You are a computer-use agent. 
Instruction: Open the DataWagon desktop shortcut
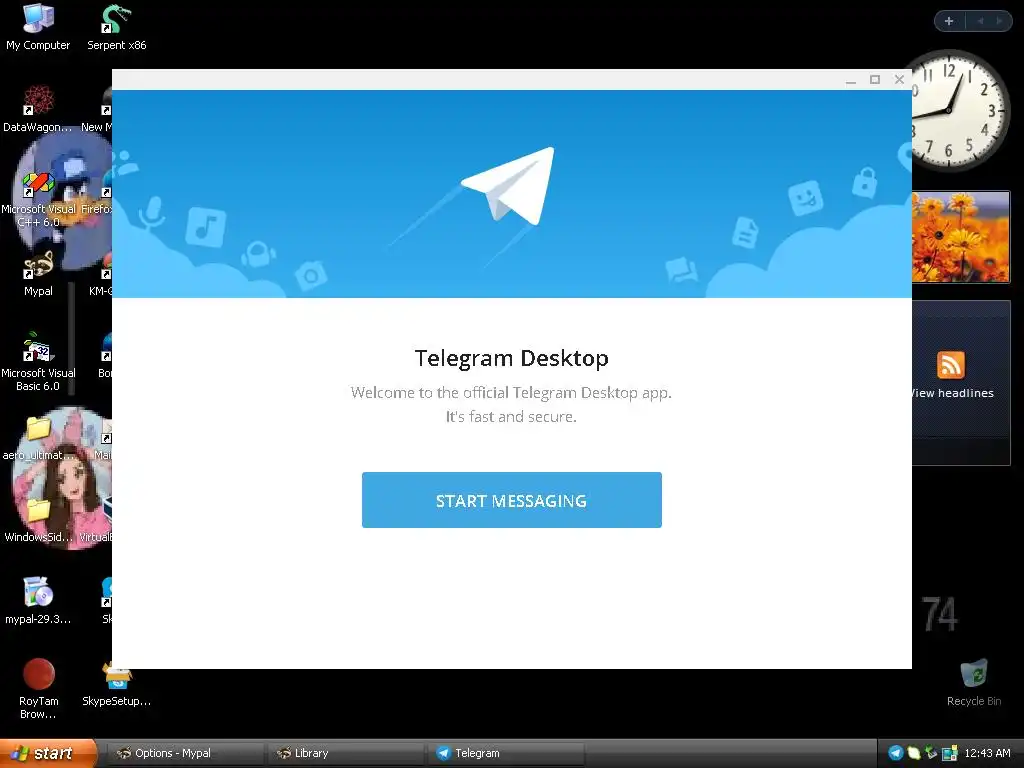[37, 109]
